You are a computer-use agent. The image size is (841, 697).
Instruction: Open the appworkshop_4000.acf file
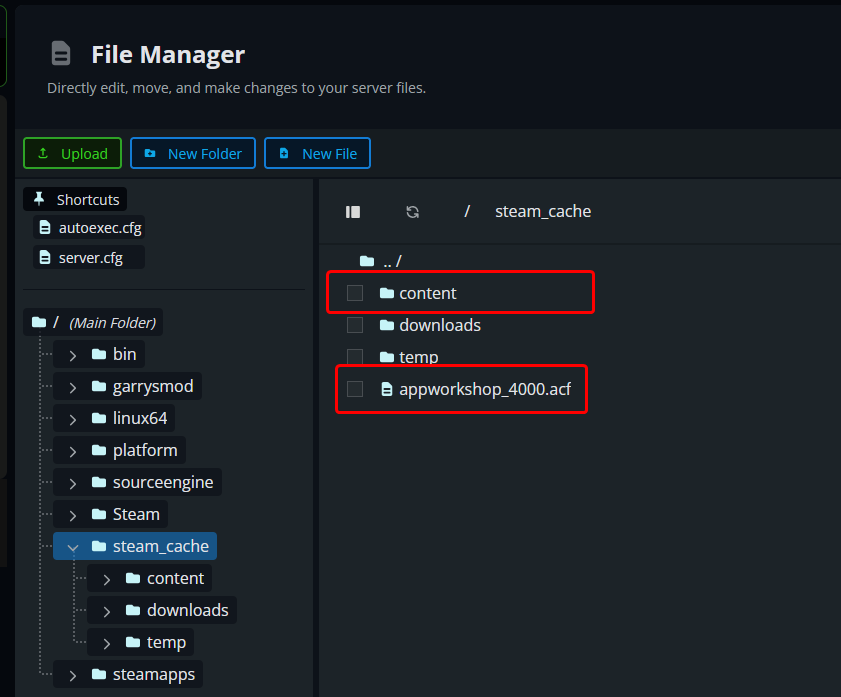[476, 389]
